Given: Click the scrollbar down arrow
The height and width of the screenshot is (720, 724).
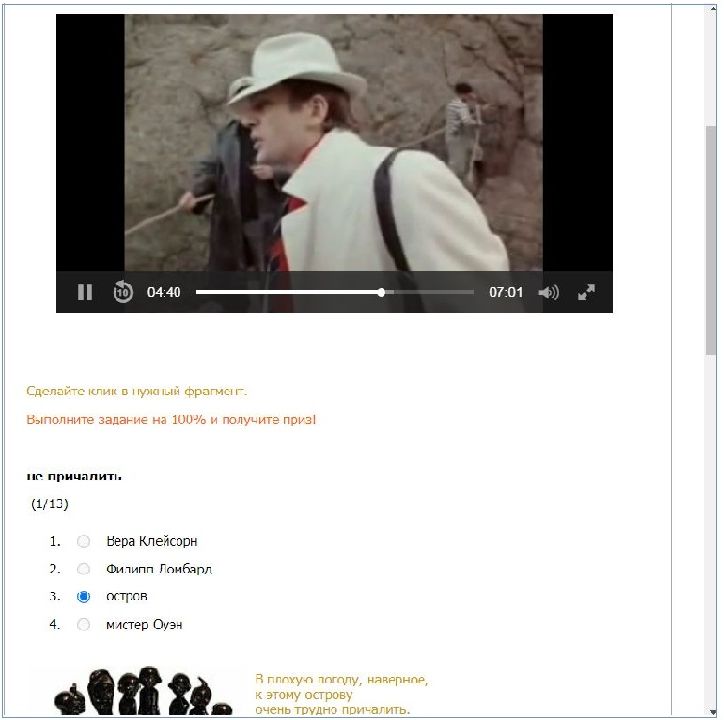Looking at the screenshot, I should [x=711, y=711].
